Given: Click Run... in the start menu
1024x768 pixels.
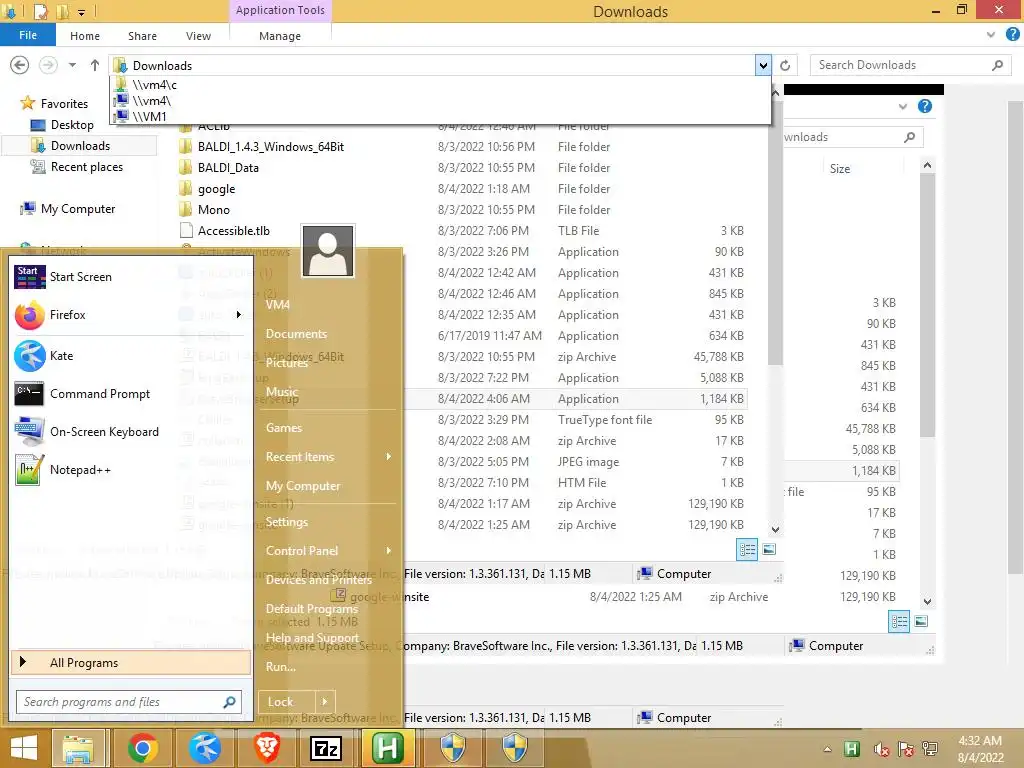Looking at the screenshot, I should tap(281, 667).
